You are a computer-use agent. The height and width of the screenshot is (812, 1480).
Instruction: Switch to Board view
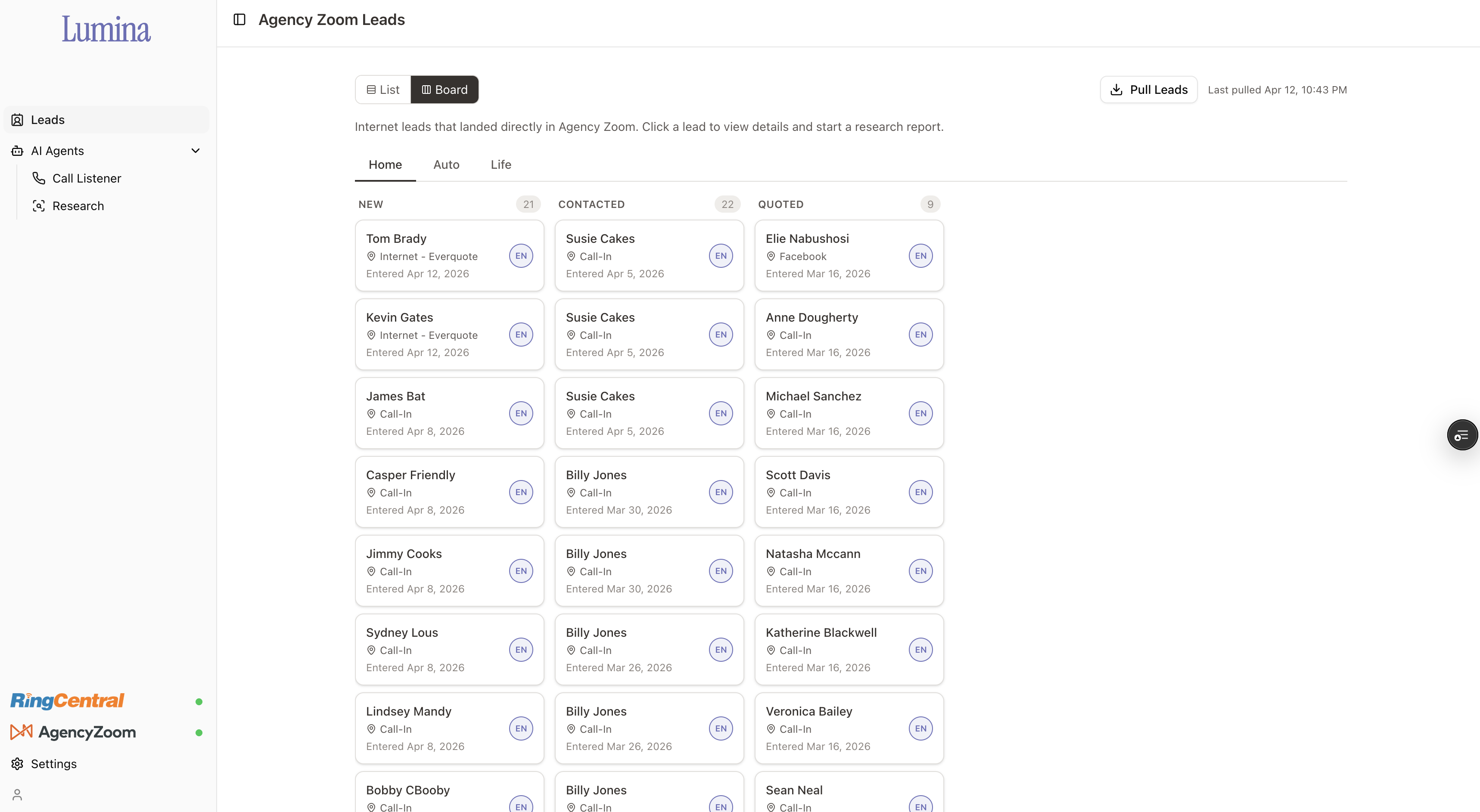(445, 90)
